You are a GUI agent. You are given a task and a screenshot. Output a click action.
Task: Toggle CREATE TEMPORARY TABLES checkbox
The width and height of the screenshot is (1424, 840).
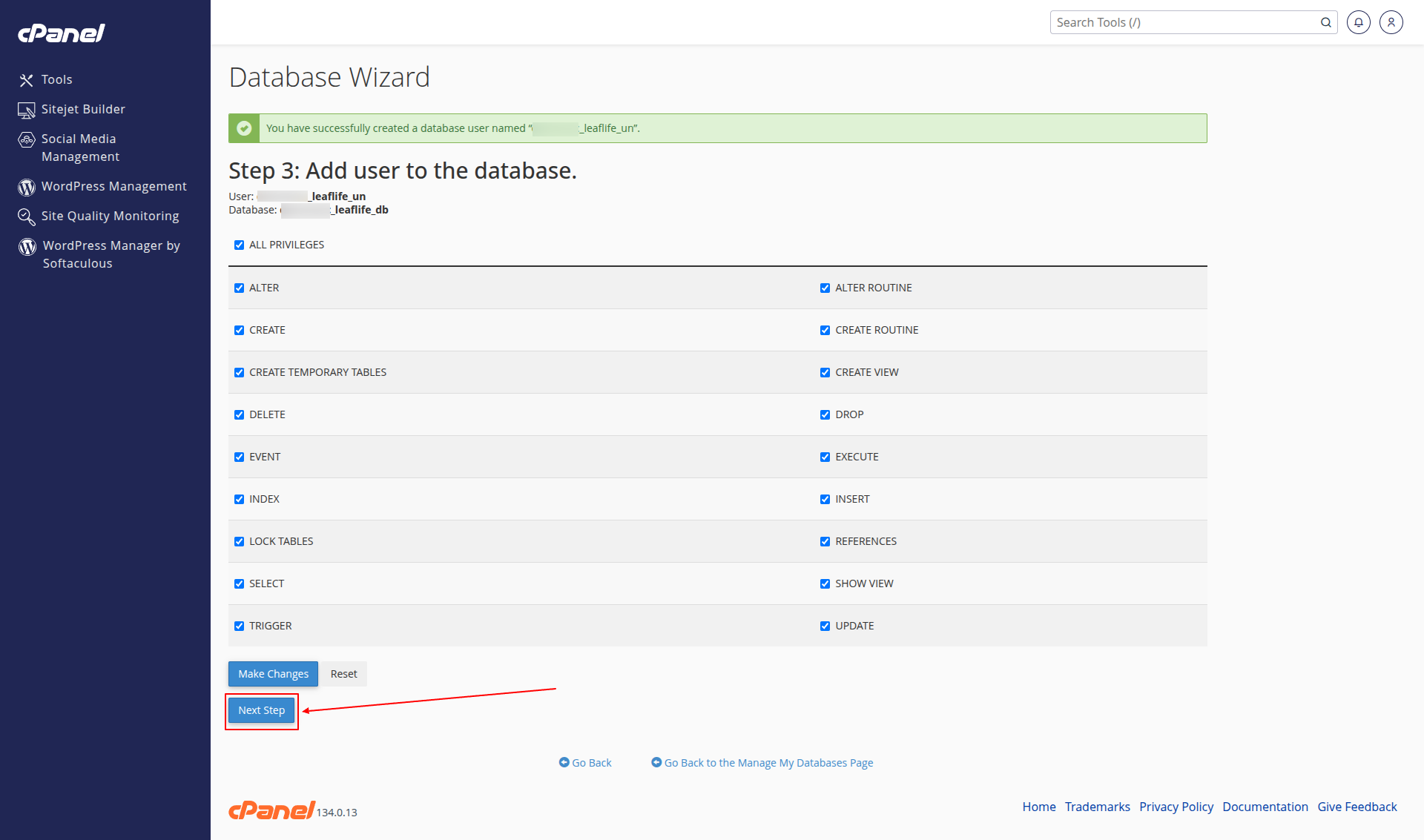tap(239, 372)
